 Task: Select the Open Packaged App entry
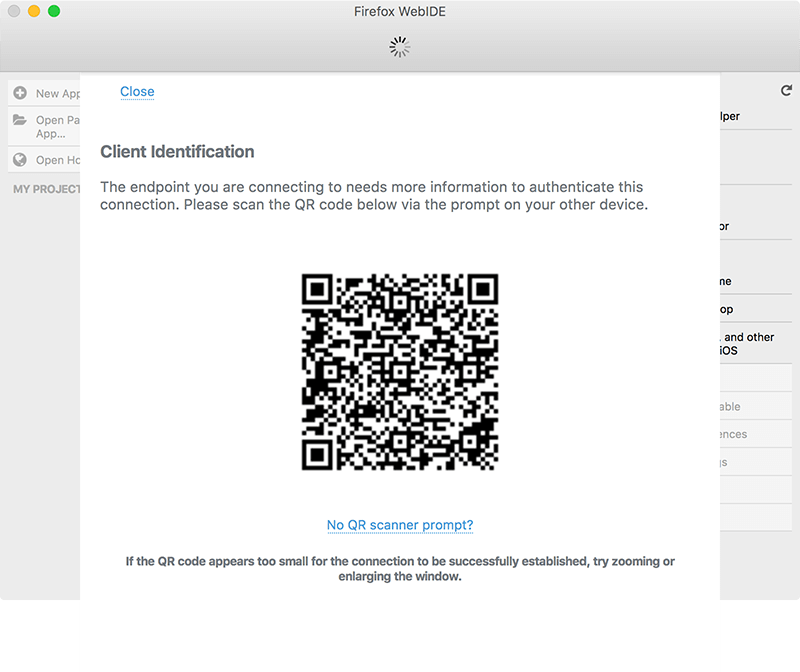44,127
